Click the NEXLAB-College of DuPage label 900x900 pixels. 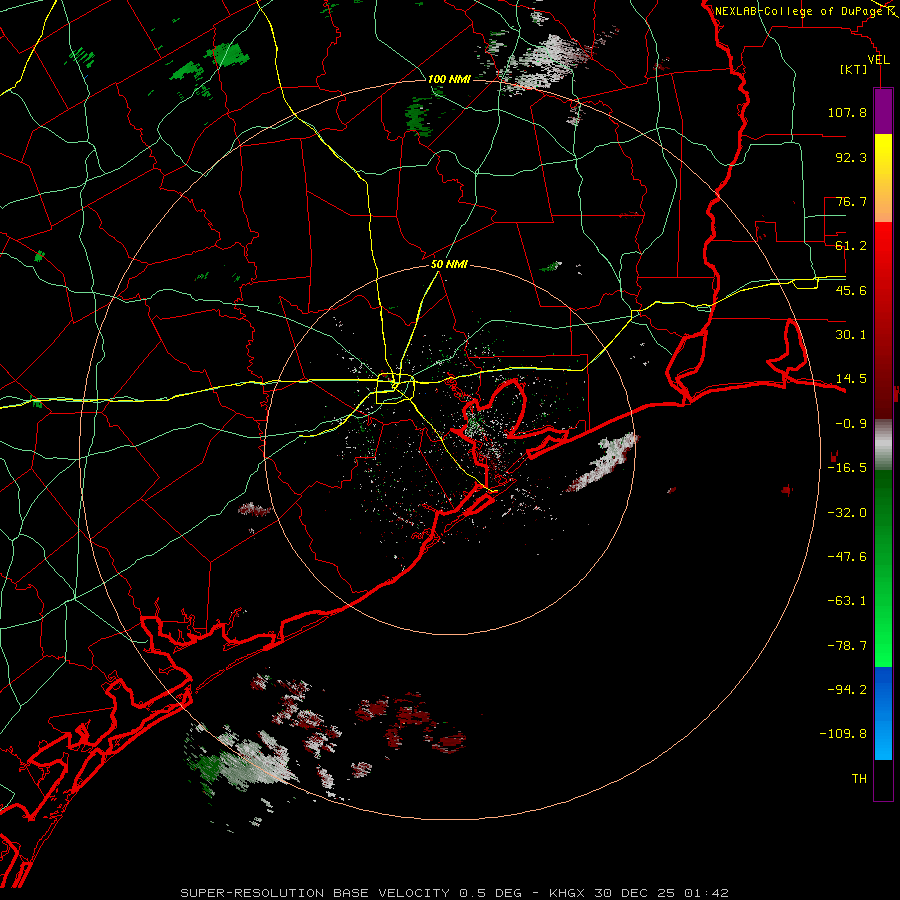point(801,11)
